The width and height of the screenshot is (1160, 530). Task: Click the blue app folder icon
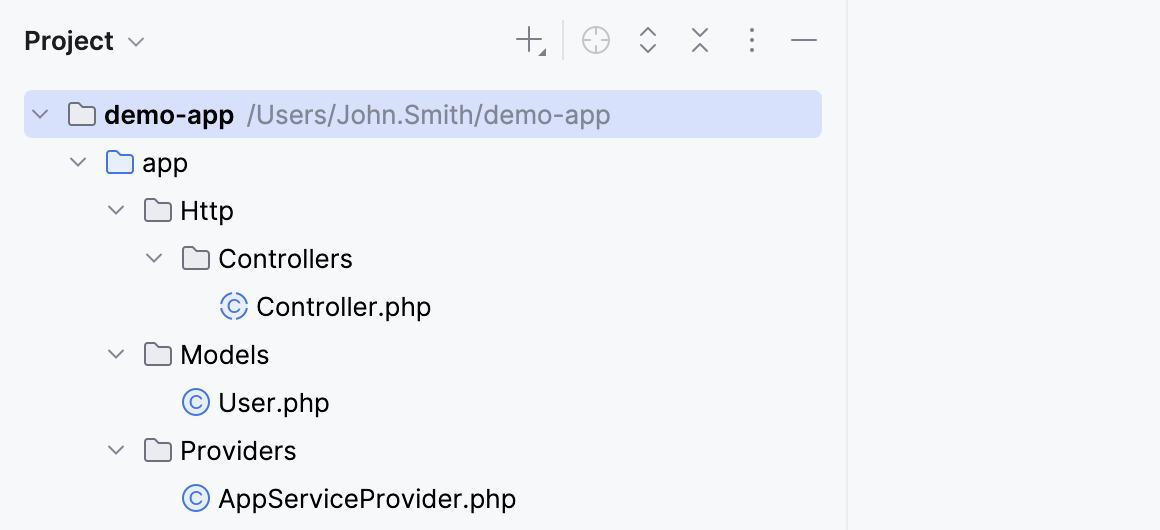point(119,162)
